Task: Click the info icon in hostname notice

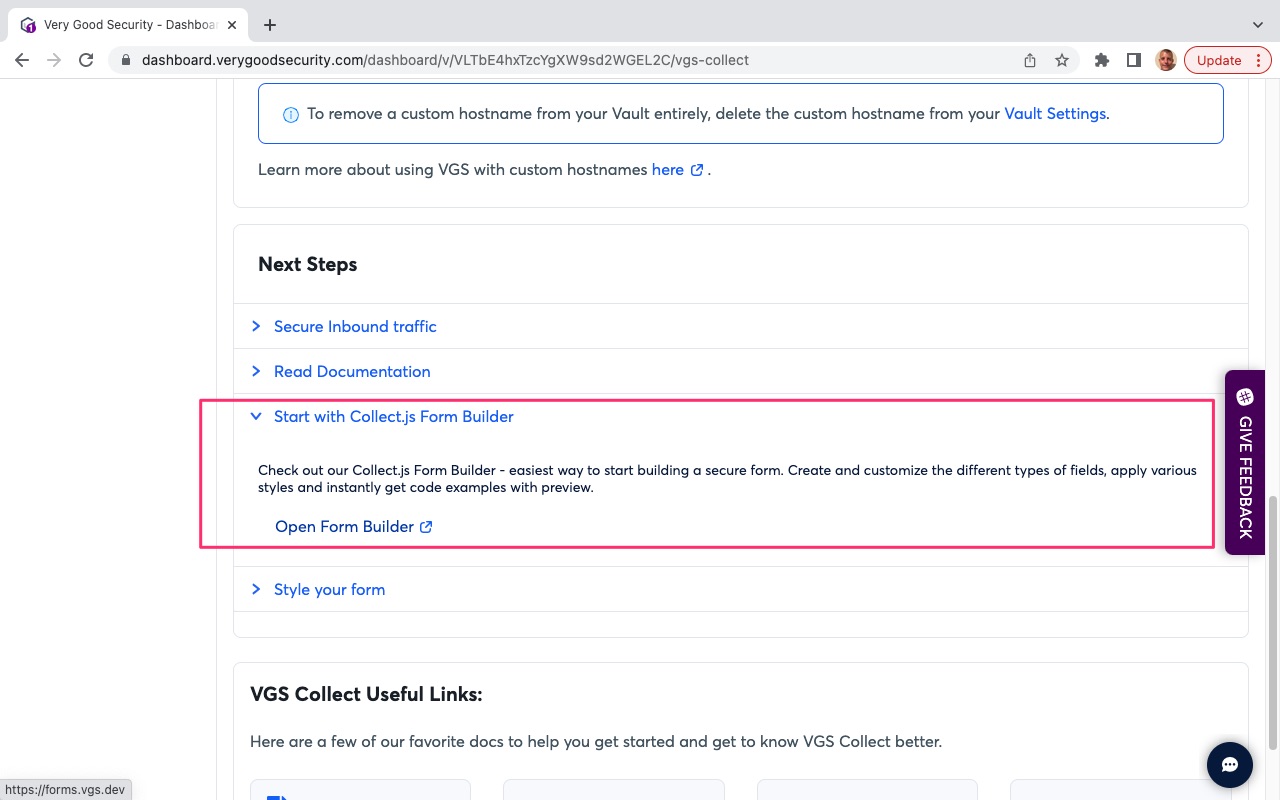Action: pyautogui.click(x=291, y=115)
